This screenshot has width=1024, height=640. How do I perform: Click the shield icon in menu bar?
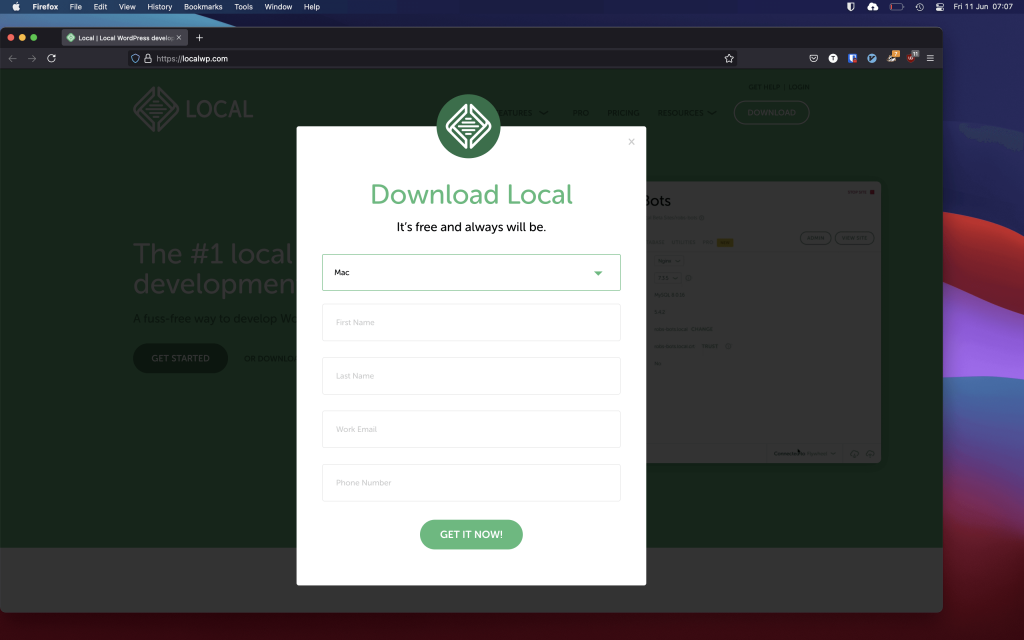[x=850, y=7]
